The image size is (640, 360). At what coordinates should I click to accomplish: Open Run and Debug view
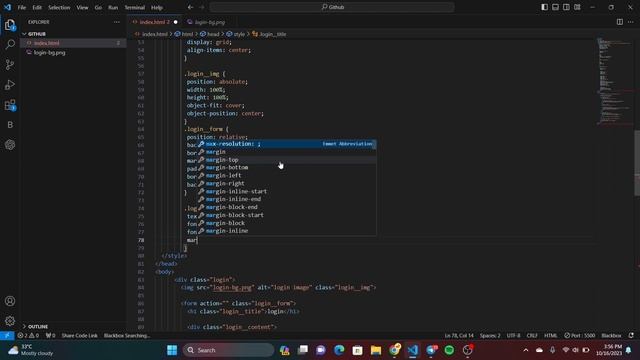[10, 84]
